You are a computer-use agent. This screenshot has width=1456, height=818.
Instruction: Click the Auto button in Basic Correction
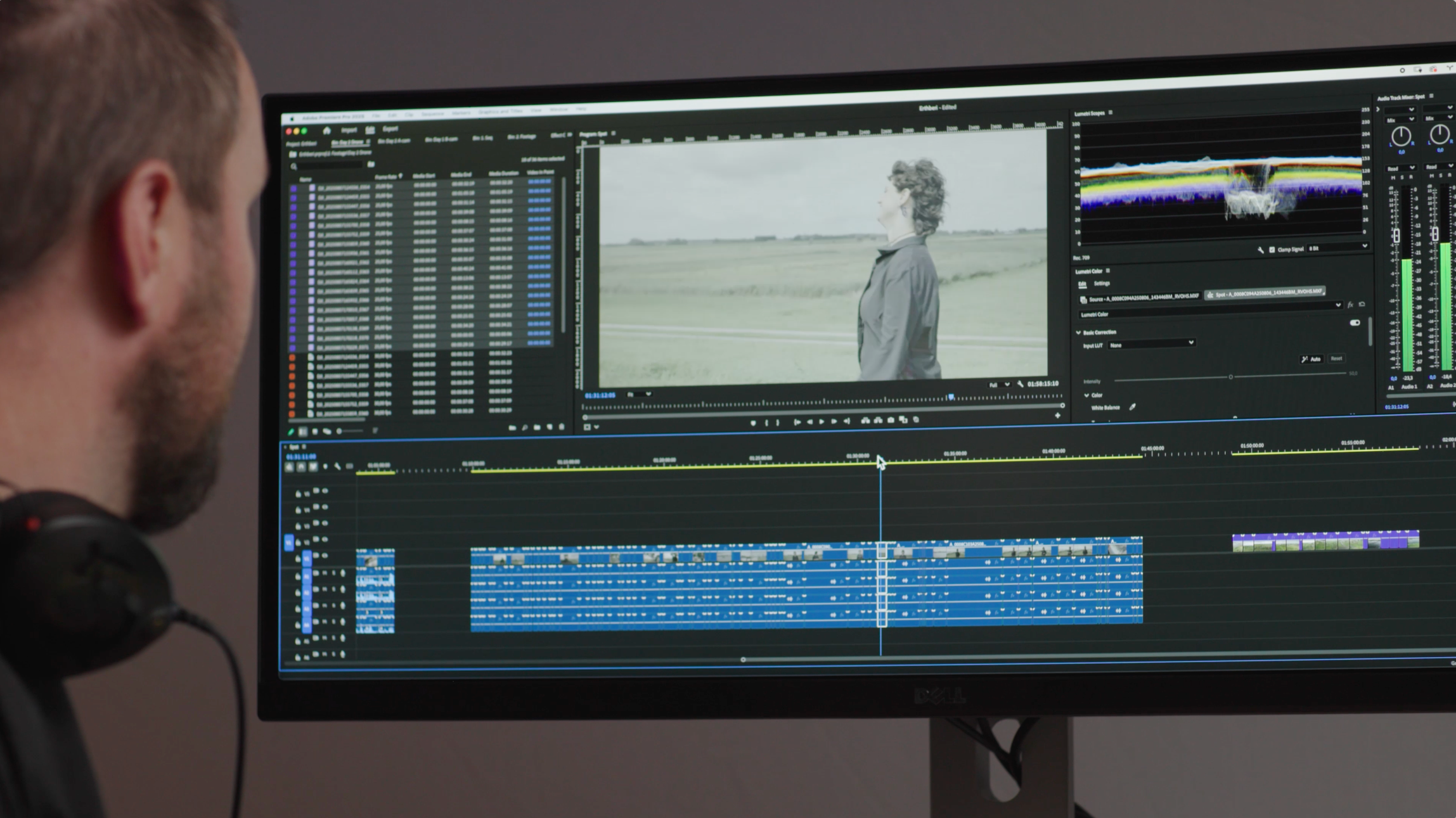[1311, 359]
